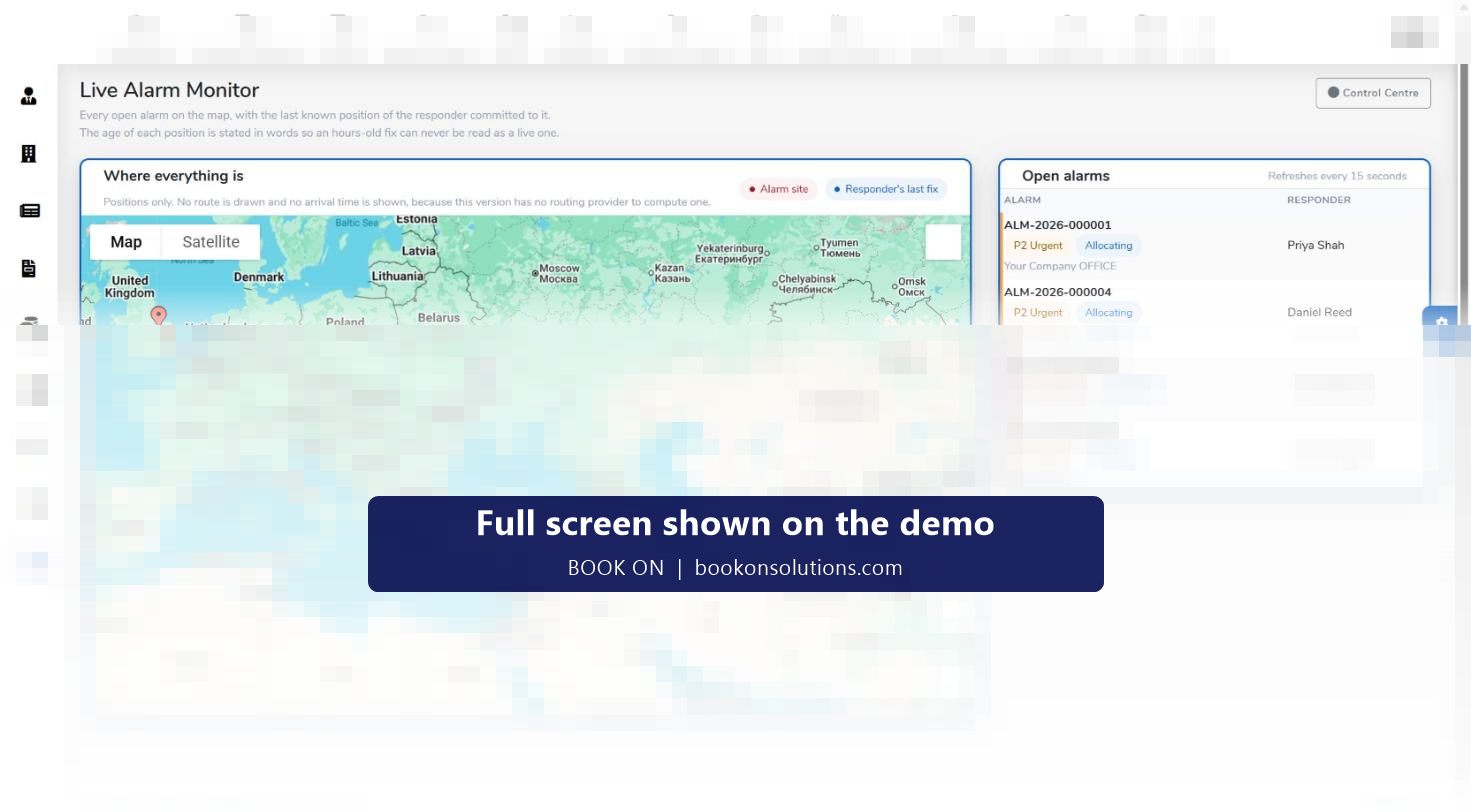Click the Your Company OFFICE site text
Viewport: 1471px width, 812px height.
click(x=1060, y=266)
